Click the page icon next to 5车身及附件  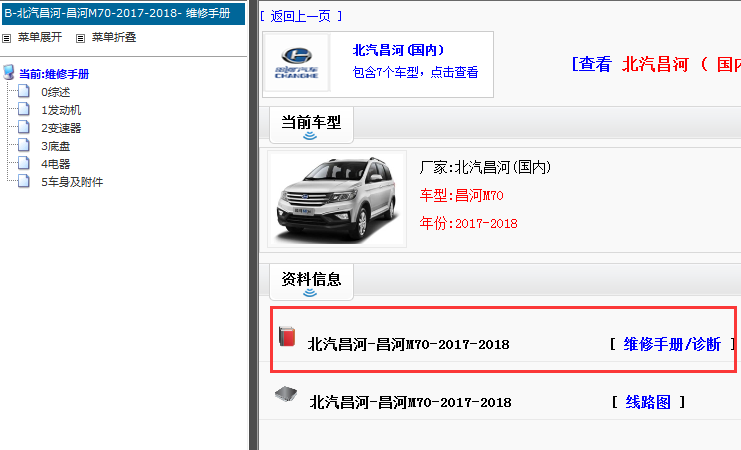(24, 181)
